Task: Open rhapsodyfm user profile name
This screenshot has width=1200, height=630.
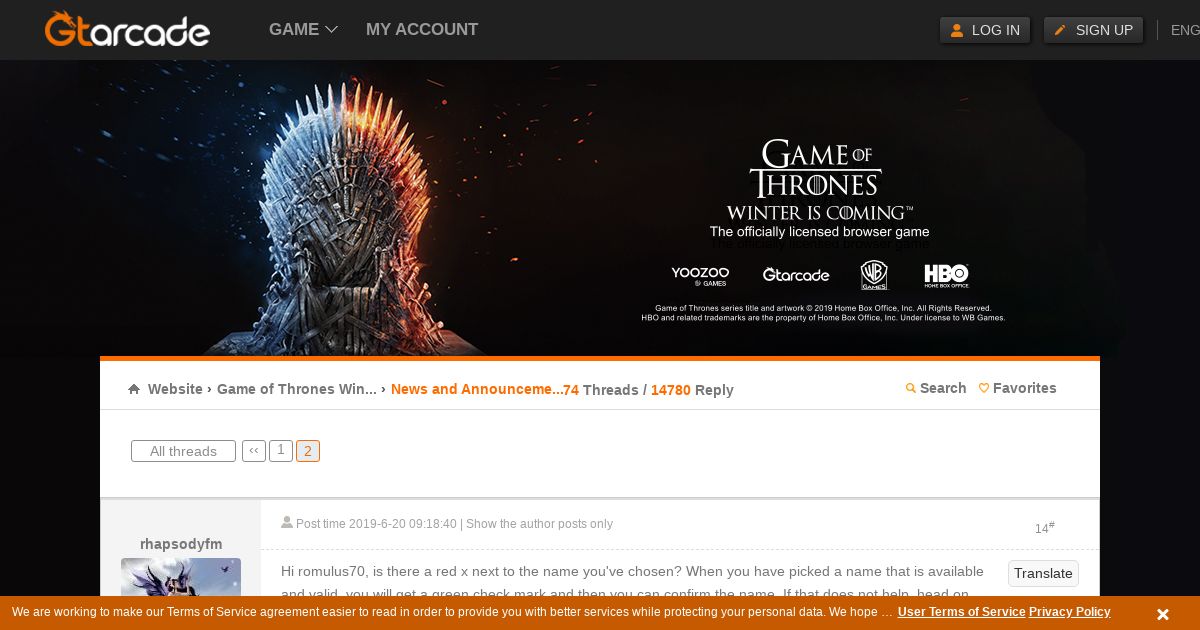Action: tap(181, 544)
